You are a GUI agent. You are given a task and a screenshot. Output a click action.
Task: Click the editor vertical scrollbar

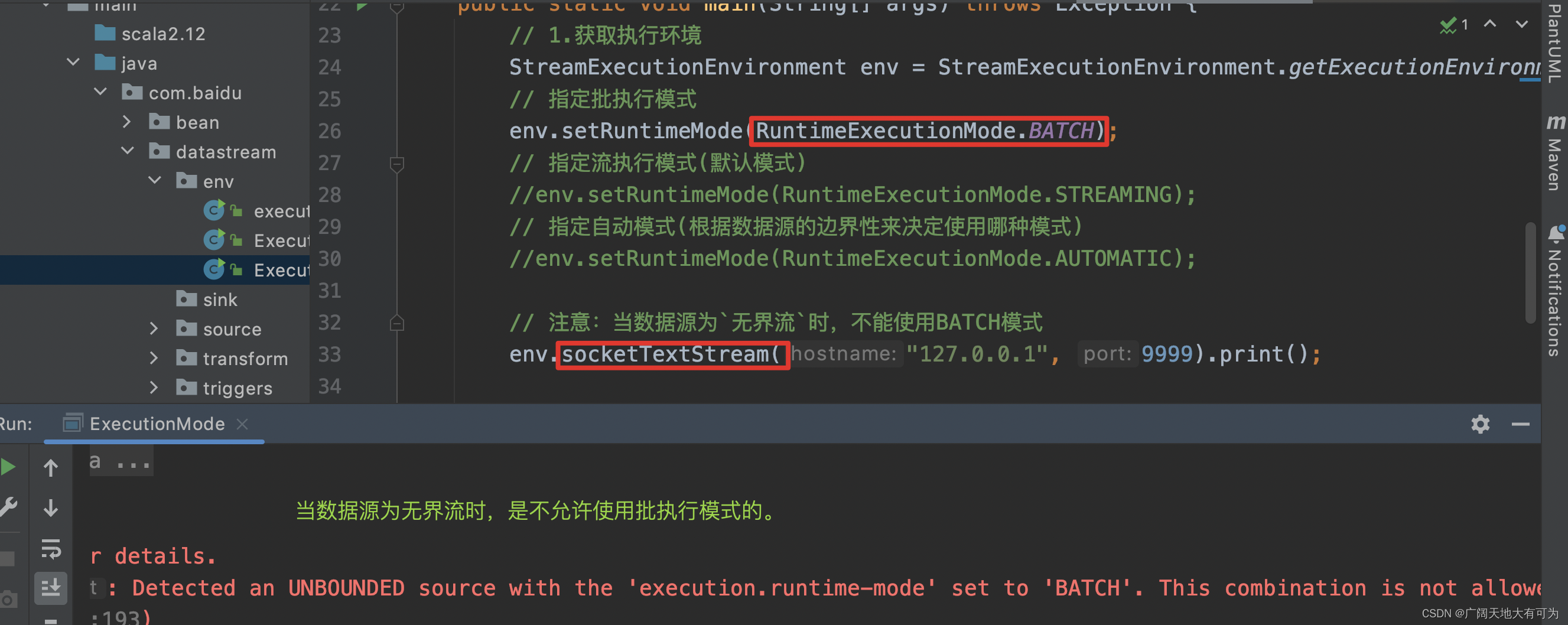tap(1530, 273)
